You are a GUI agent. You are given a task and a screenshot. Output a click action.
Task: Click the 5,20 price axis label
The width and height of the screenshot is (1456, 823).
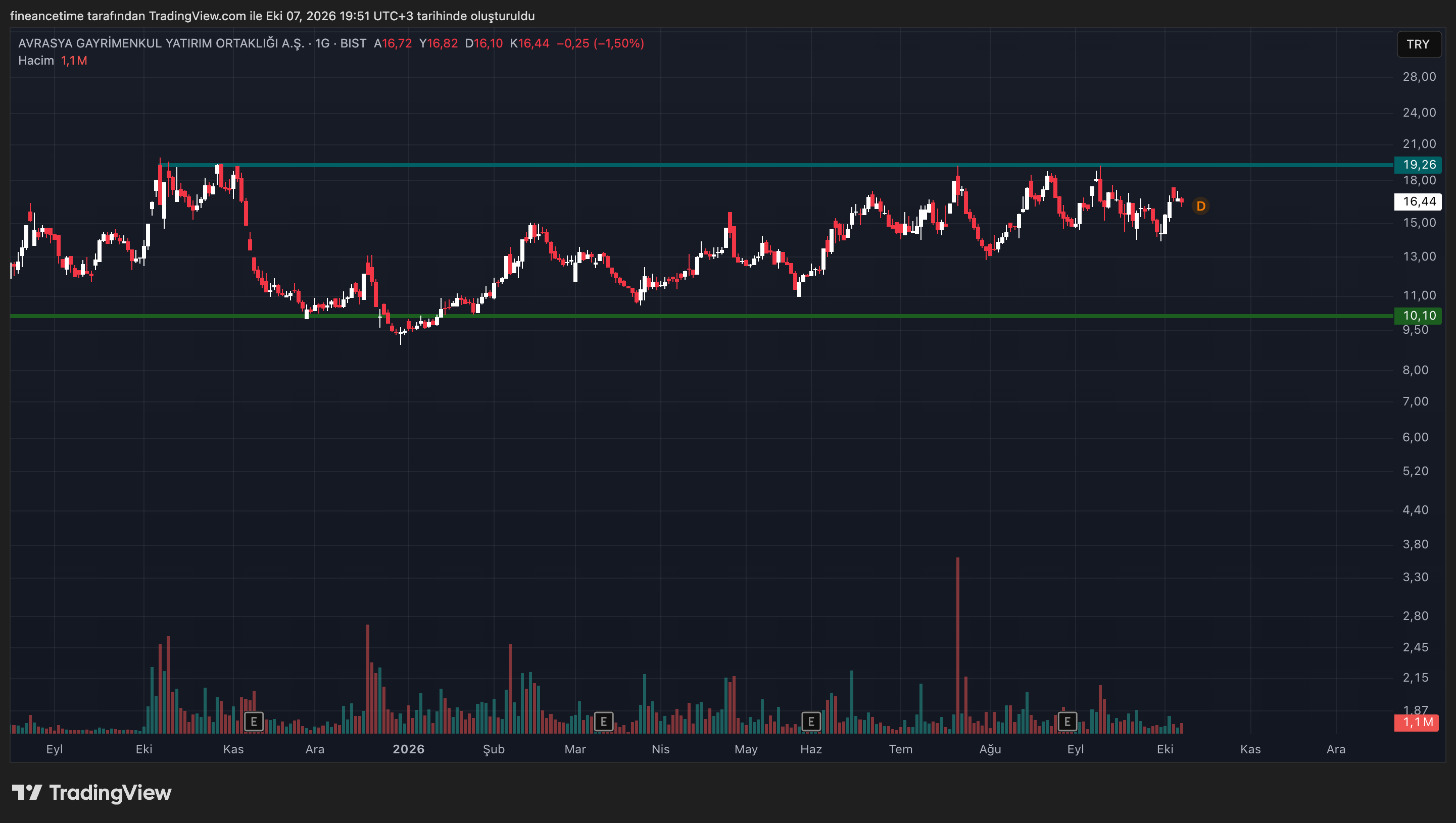(x=1415, y=472)
